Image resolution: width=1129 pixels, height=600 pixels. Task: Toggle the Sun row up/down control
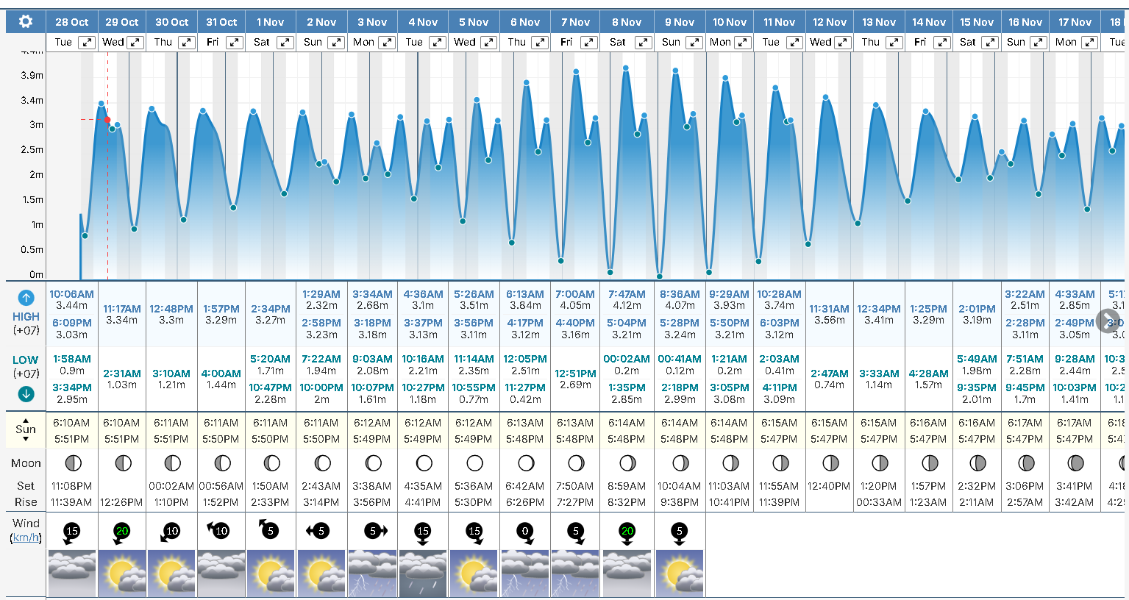click(x=25, y=432)
